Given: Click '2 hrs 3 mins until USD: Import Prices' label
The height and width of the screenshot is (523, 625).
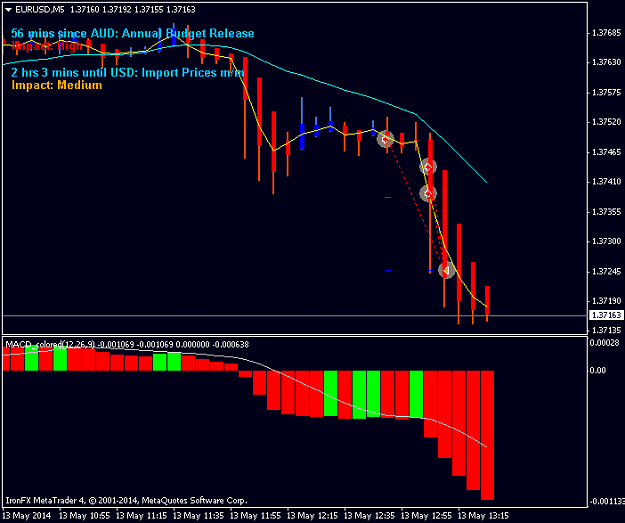Looking at the screenshot, I should point(128,73).
